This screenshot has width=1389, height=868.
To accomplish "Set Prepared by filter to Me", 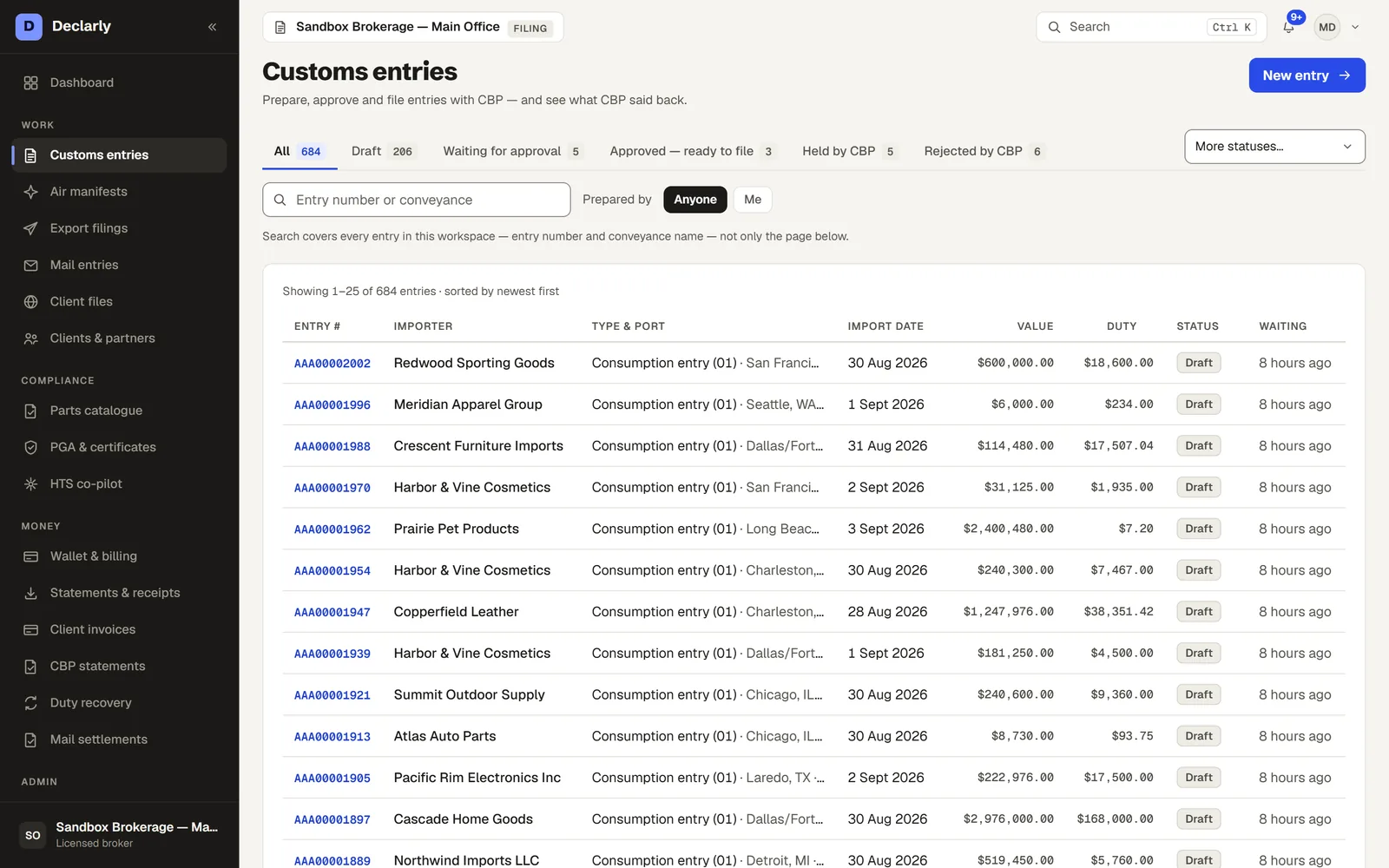I will (x=753, y=200).
